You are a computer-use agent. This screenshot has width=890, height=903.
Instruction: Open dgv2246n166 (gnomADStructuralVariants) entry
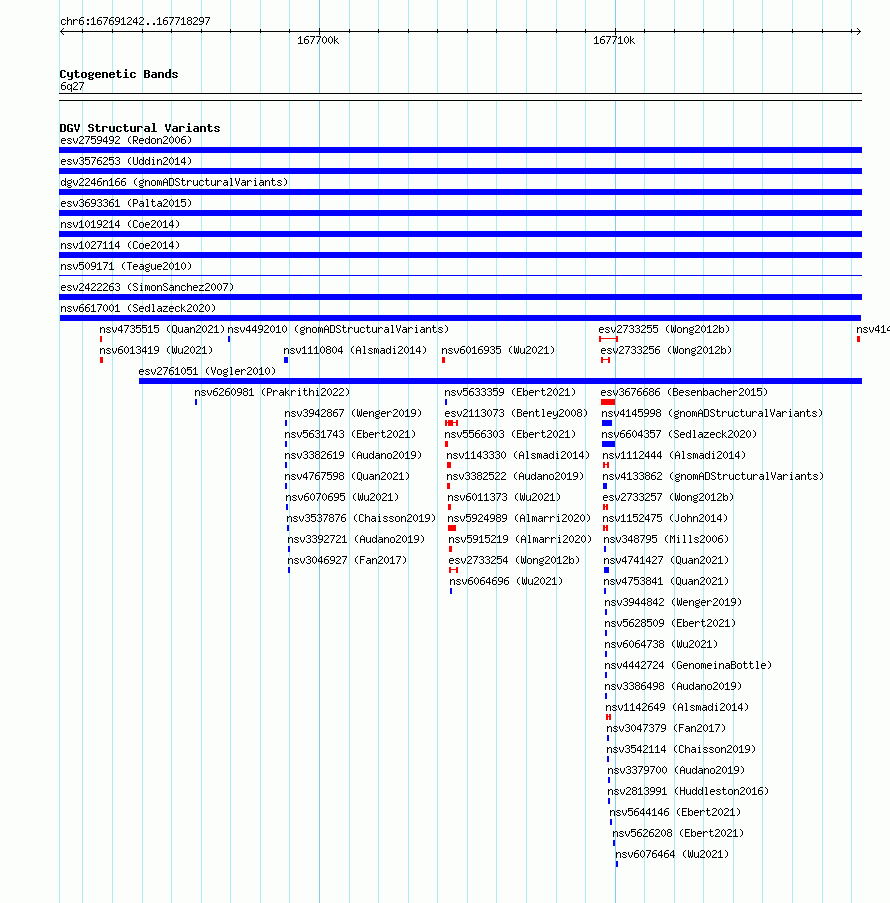(x=174, y=183)
